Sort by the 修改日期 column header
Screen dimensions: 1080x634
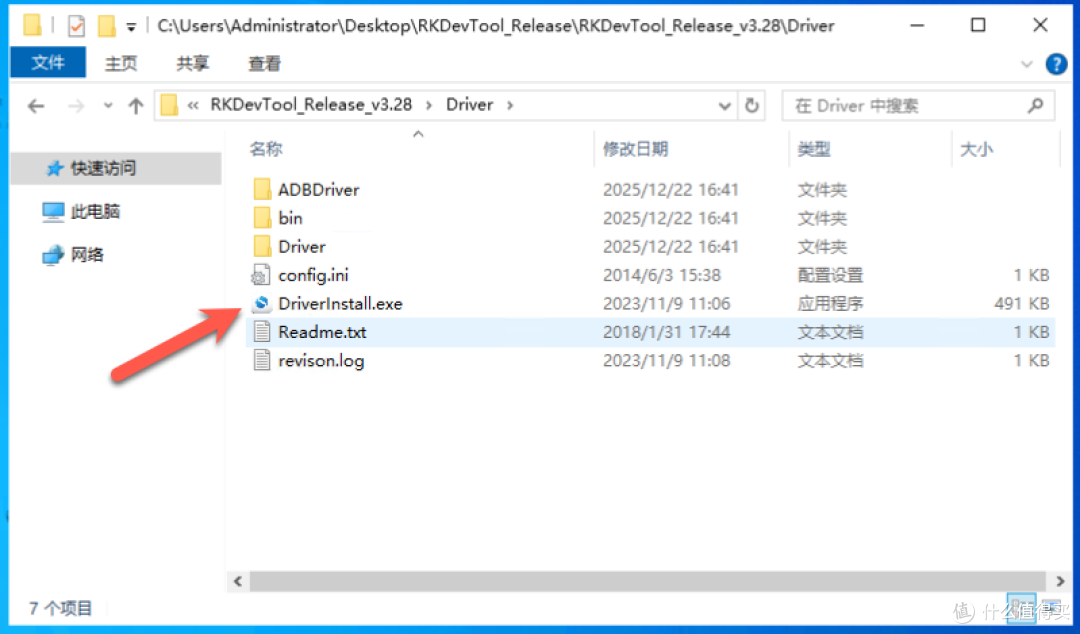(x=635, y=149)
